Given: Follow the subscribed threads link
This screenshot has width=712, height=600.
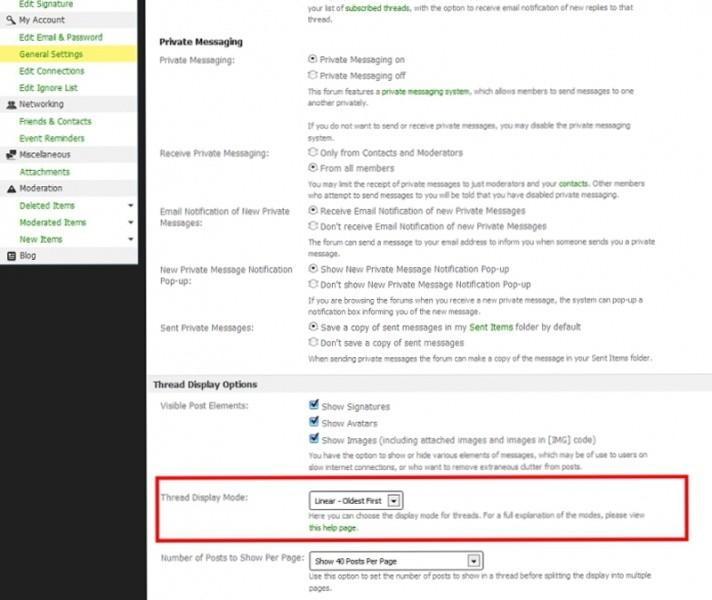Looking at the screenshot, I should (x=377, y=8).
